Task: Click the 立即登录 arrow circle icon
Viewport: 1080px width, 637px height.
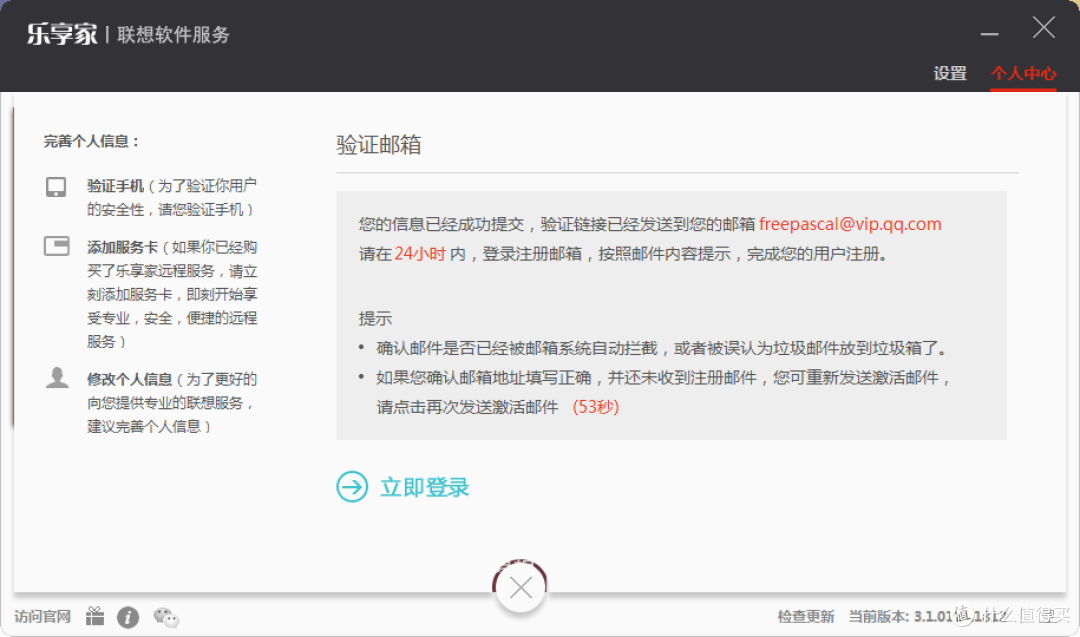Action: (352, 487)
